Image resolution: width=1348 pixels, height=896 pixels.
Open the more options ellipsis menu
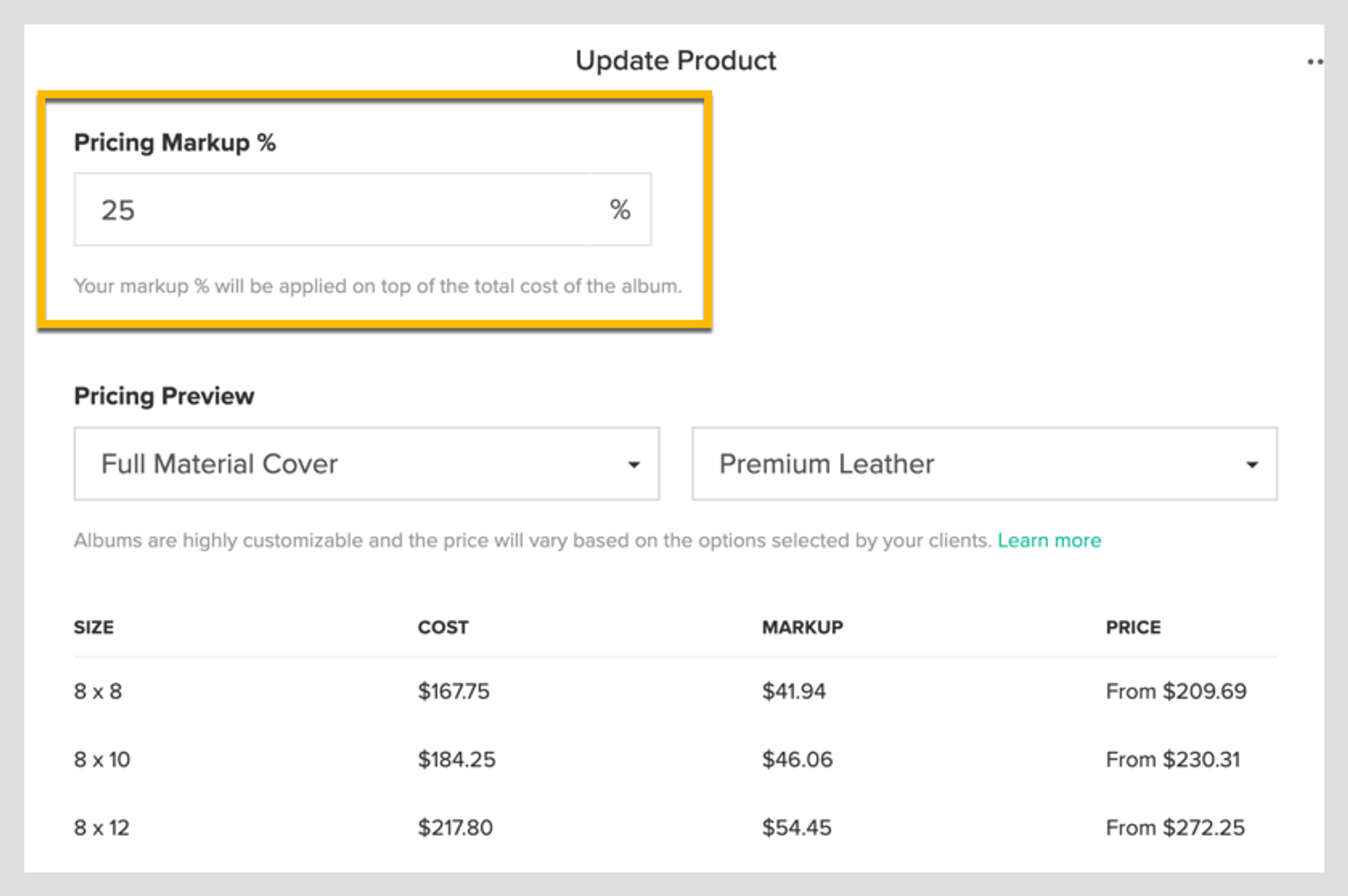[1315, 62]
